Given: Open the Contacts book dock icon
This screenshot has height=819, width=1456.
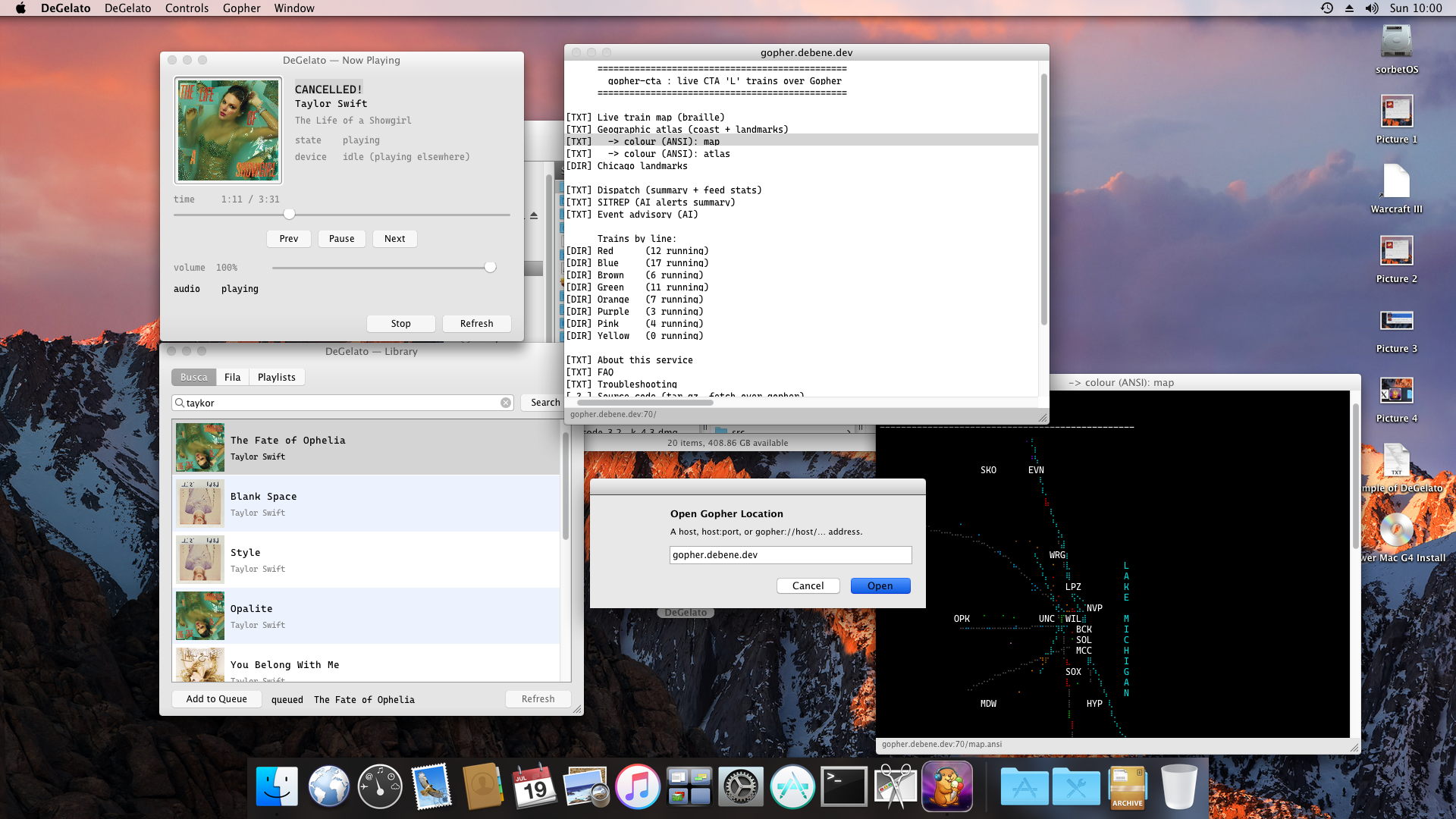Looking at the screenshot, I should pos(483,786).
